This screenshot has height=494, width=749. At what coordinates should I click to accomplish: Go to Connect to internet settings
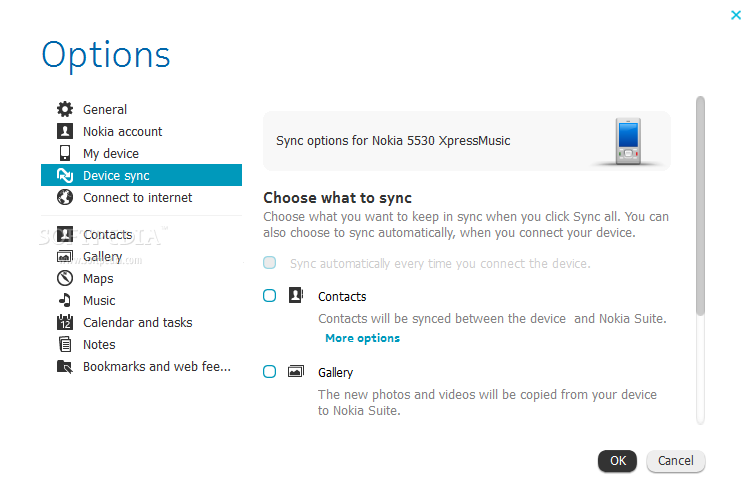click(x=141, y=197)
